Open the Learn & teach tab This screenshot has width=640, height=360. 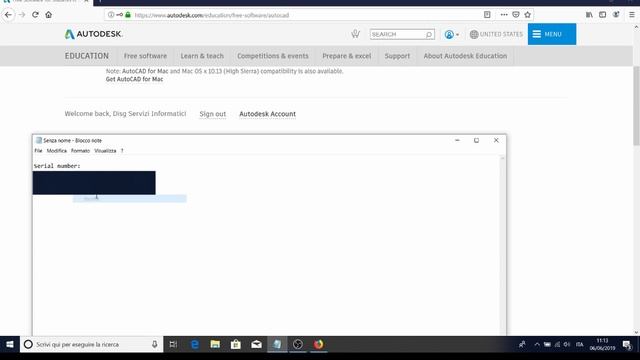pyautogui.click(x=202, y=56)
